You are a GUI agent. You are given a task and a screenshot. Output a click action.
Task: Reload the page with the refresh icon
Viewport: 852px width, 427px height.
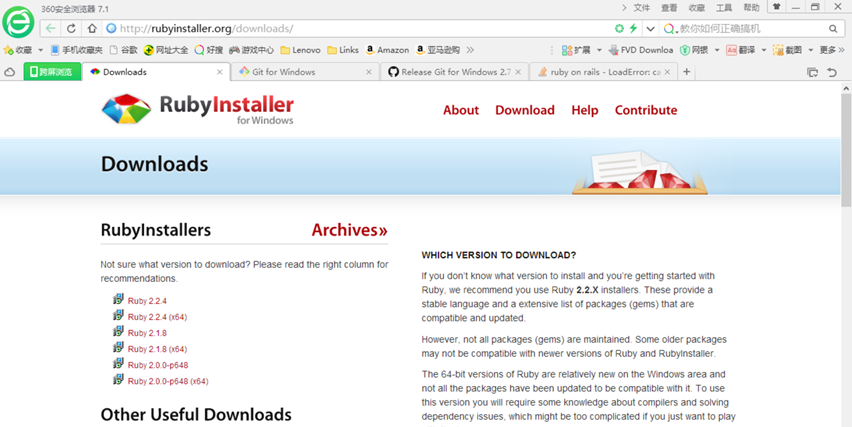pos(71,28)
